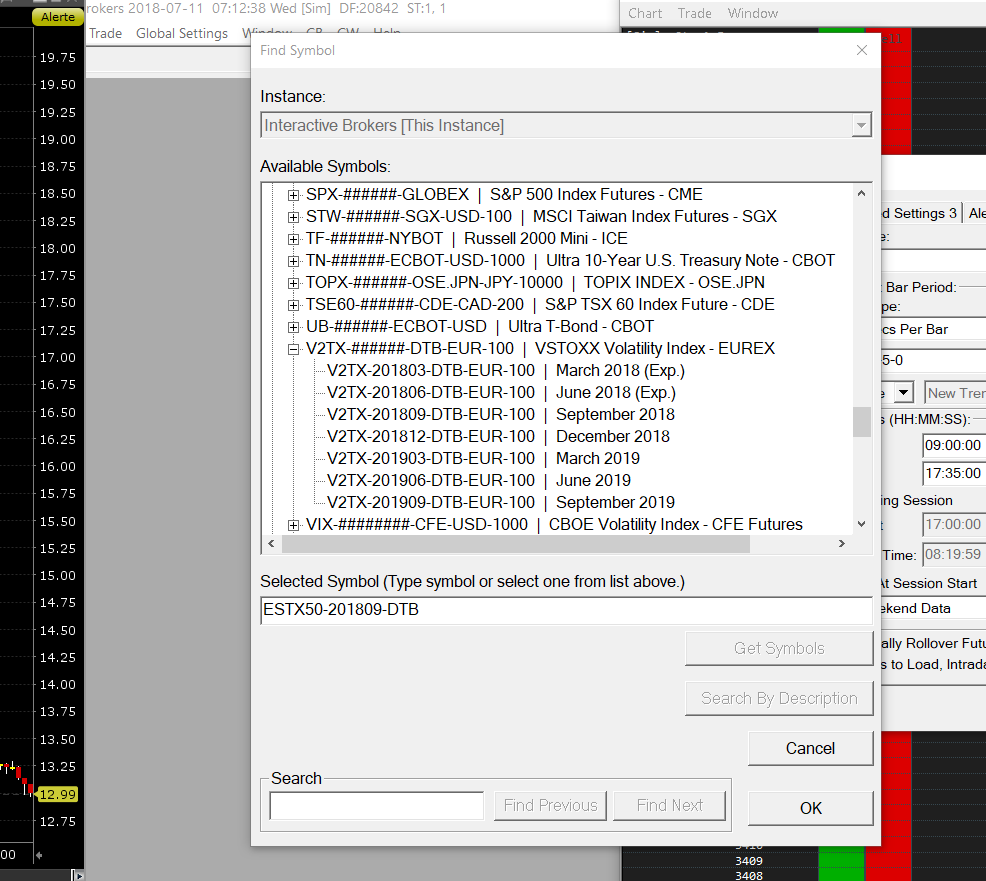Collapse V2TX VSTOXX Volatility Index node
The image size is (986, 881).
click(293, 349)
